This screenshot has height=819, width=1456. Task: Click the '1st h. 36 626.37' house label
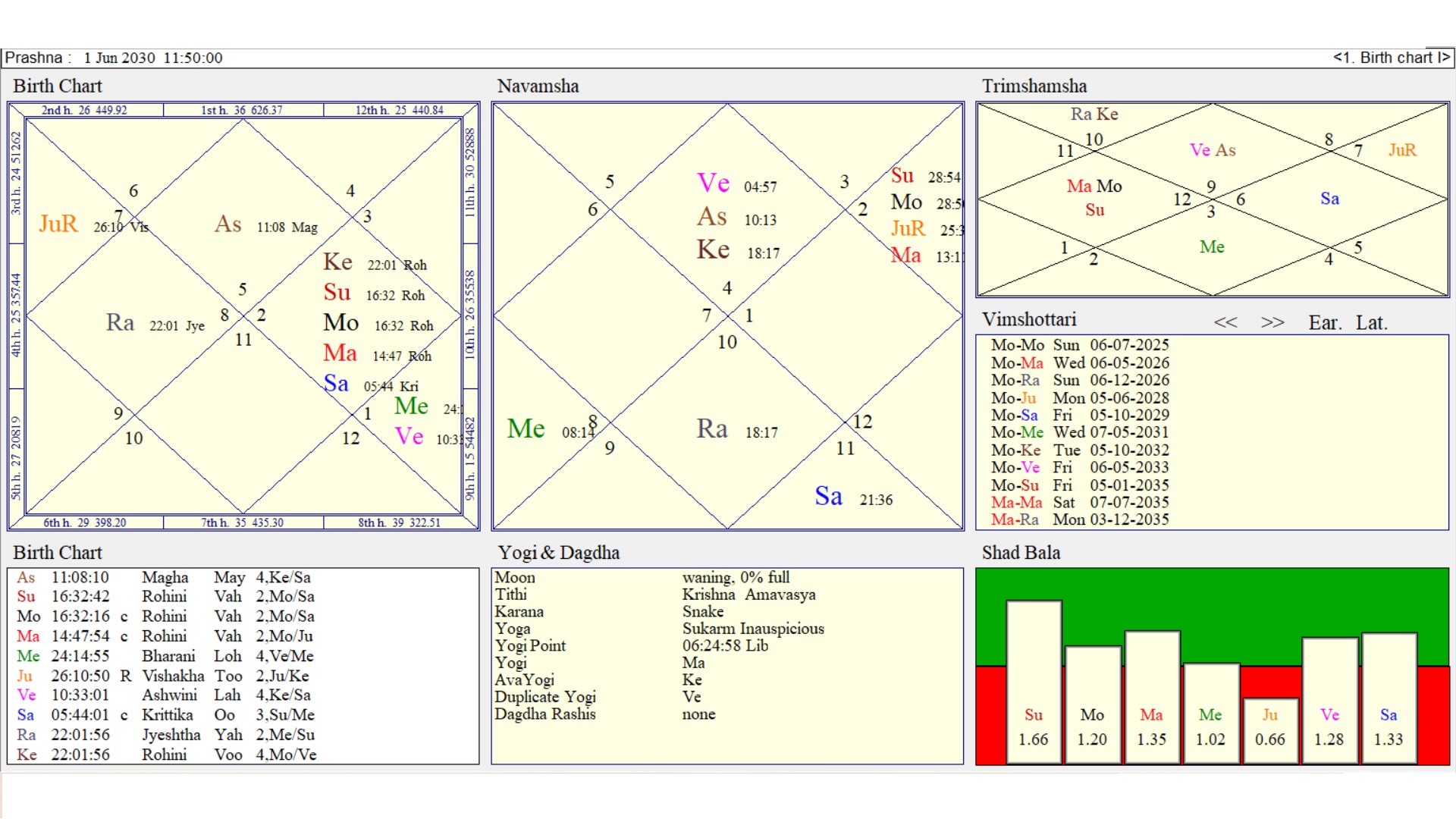point(242,110)
